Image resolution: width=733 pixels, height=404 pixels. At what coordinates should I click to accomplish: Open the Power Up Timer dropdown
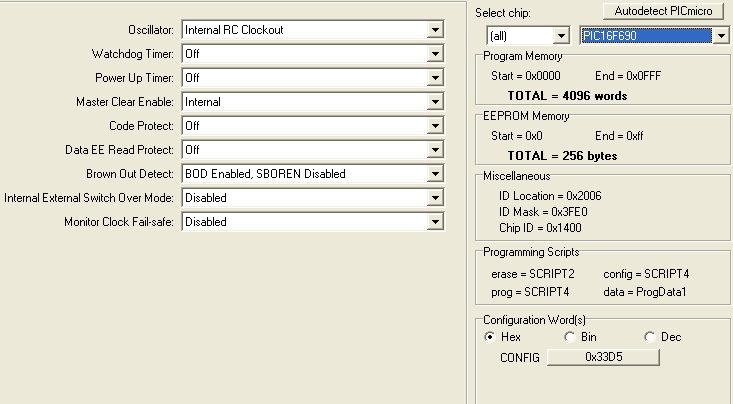[x=435, y=78]
